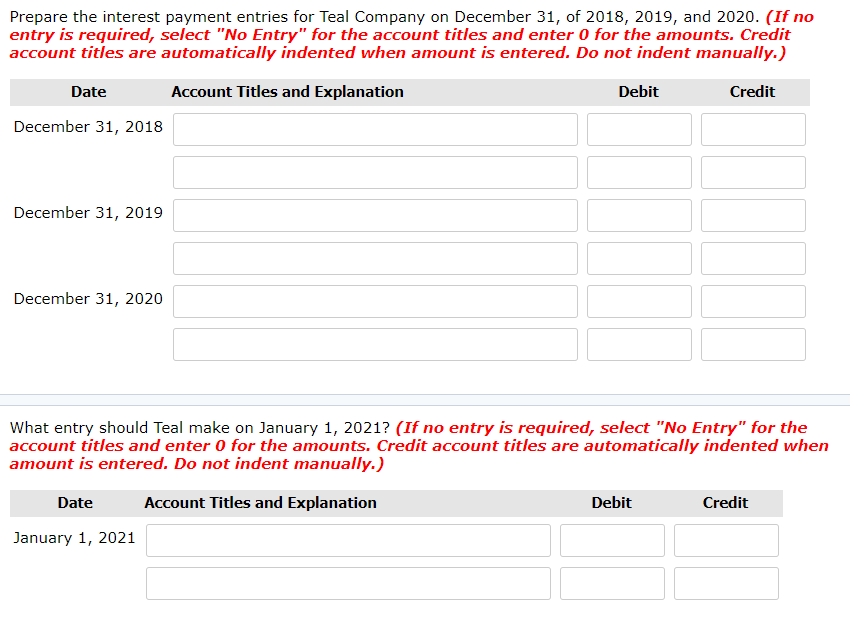Screen dimensions: 850x620
Task: Select the first account field for December 31, 2020
Action: pyautogui.click(x=375, y=300)
